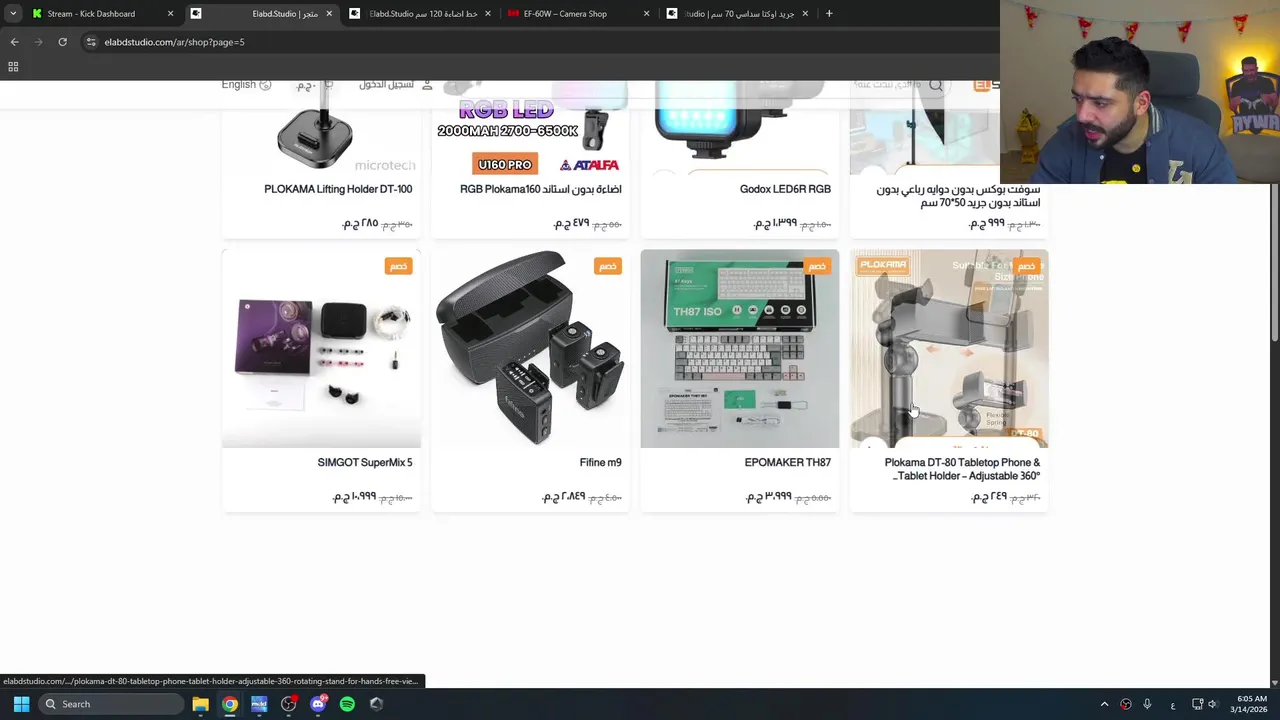Open Plokama DT-80 tablet holder image
The image size is (1280, 720).
[949, 348]
